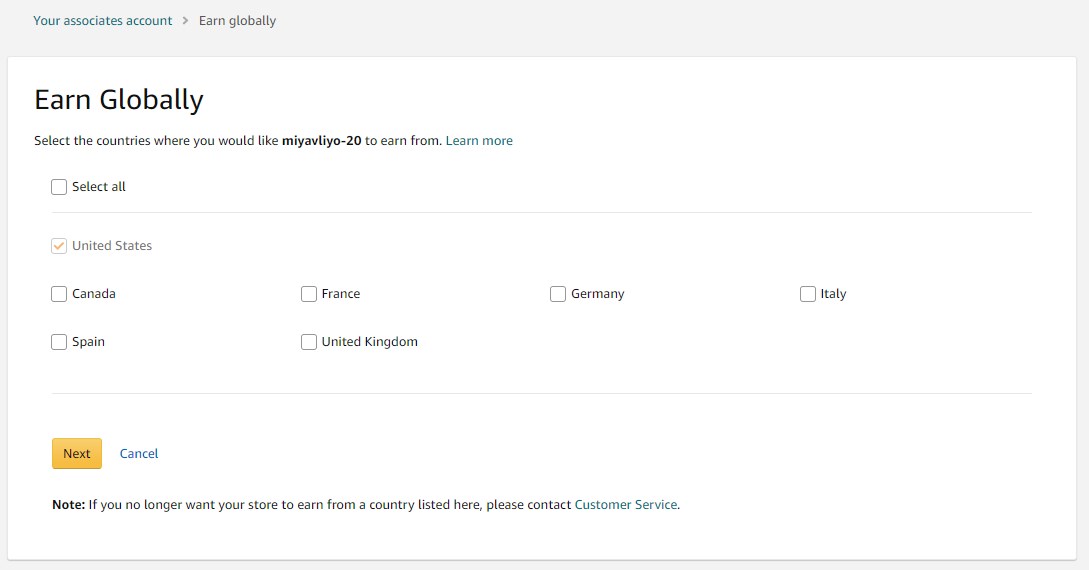Click the United Kingdom label text
Viewport: 1089px width, 570px height.
[x=369, y=342]
